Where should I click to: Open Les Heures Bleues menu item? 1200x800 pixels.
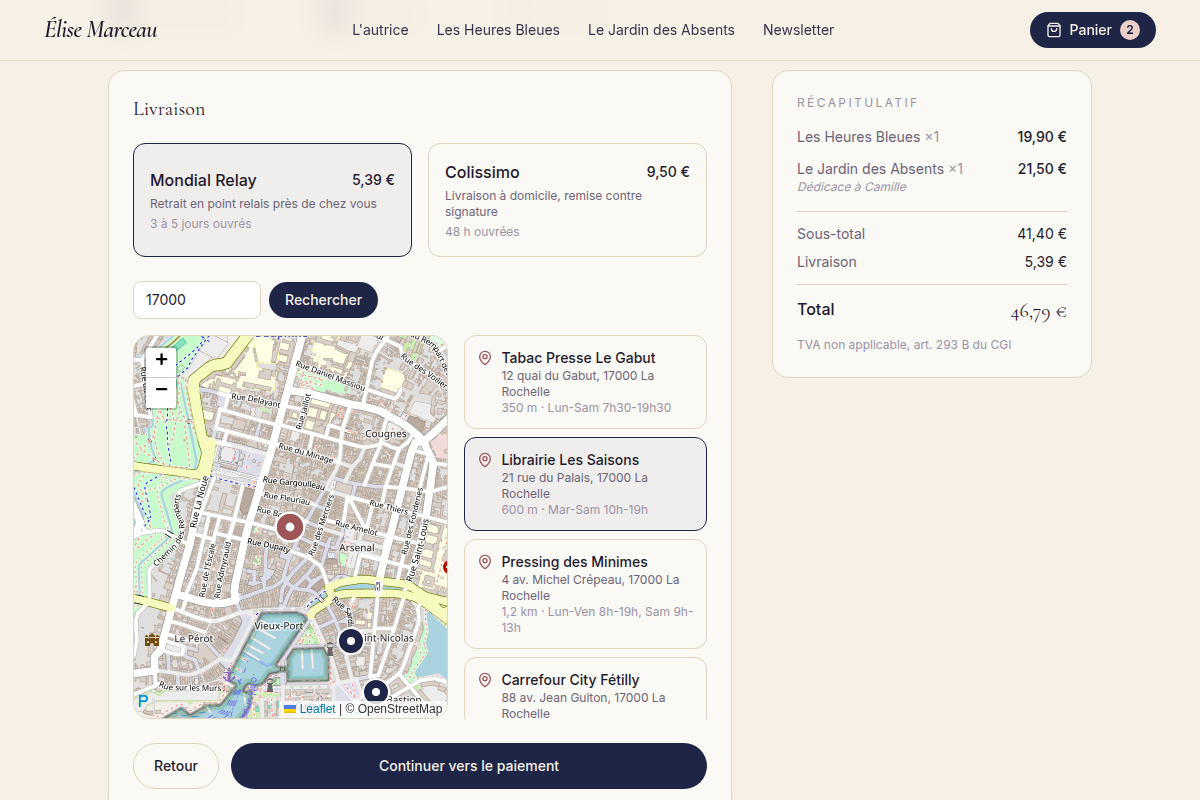point(498,30)
